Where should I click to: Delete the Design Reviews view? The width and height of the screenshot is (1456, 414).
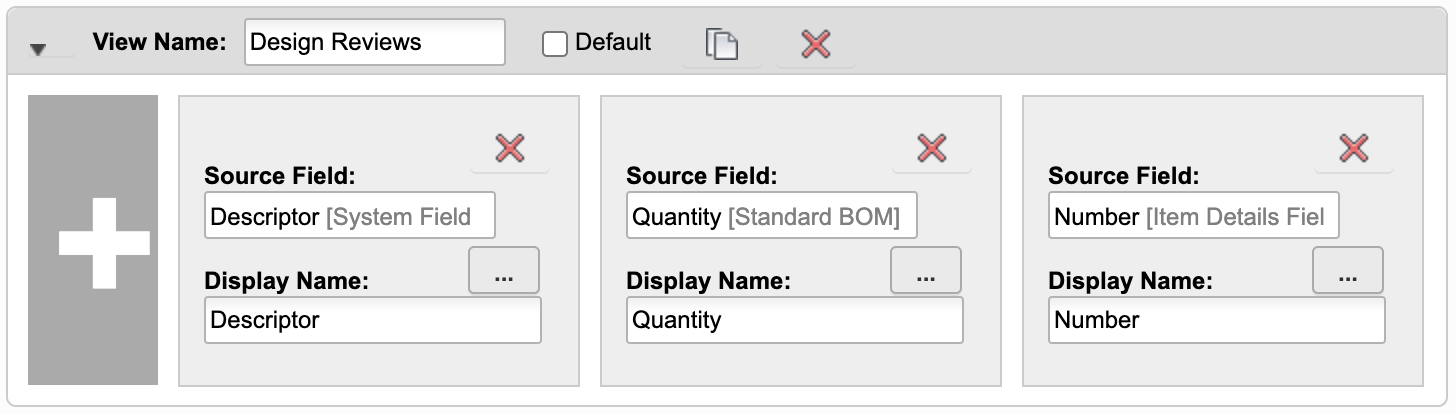(816, 44)
